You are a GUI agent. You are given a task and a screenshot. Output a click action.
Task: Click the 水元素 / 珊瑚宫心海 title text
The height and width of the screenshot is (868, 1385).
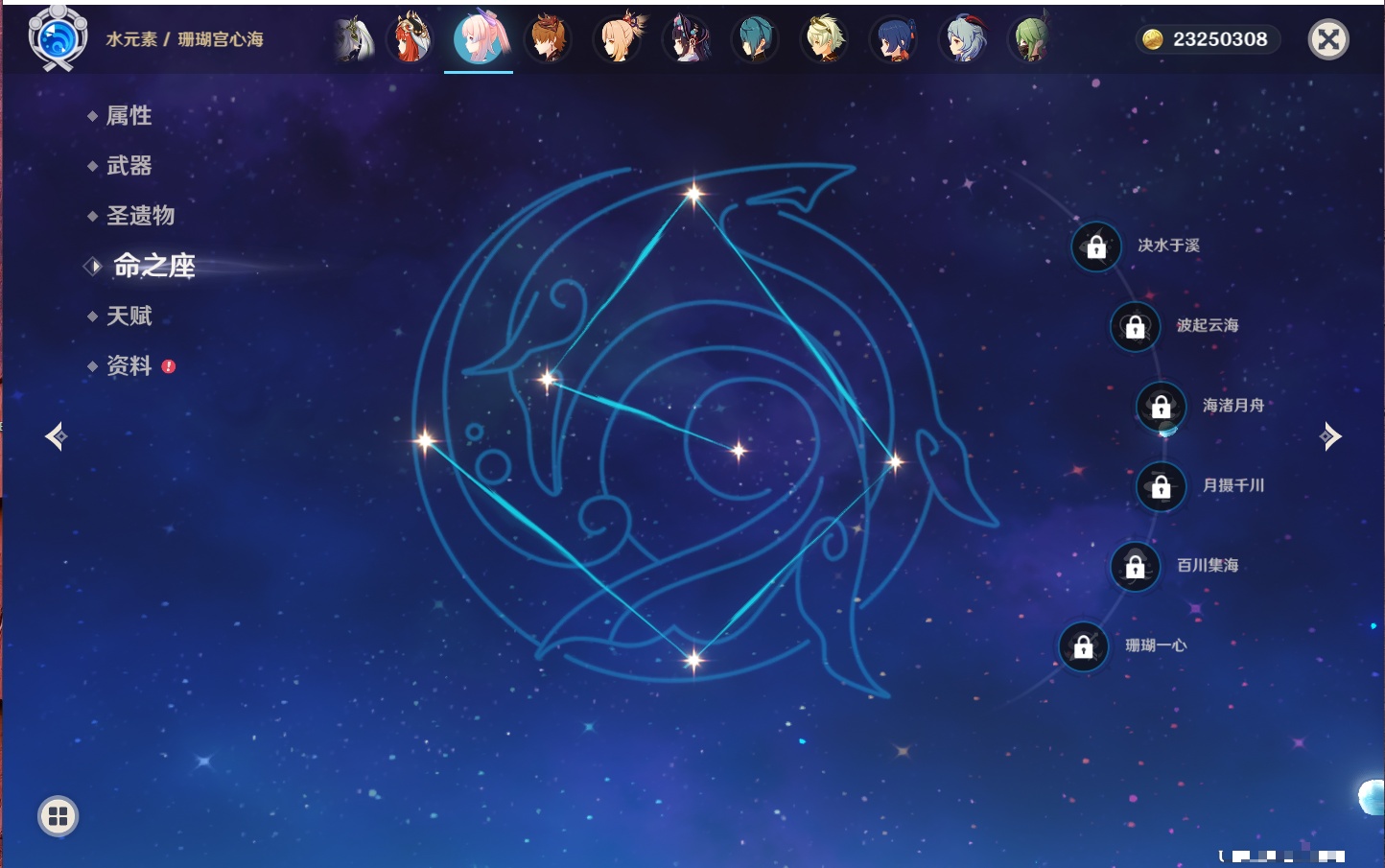point(184,39)
